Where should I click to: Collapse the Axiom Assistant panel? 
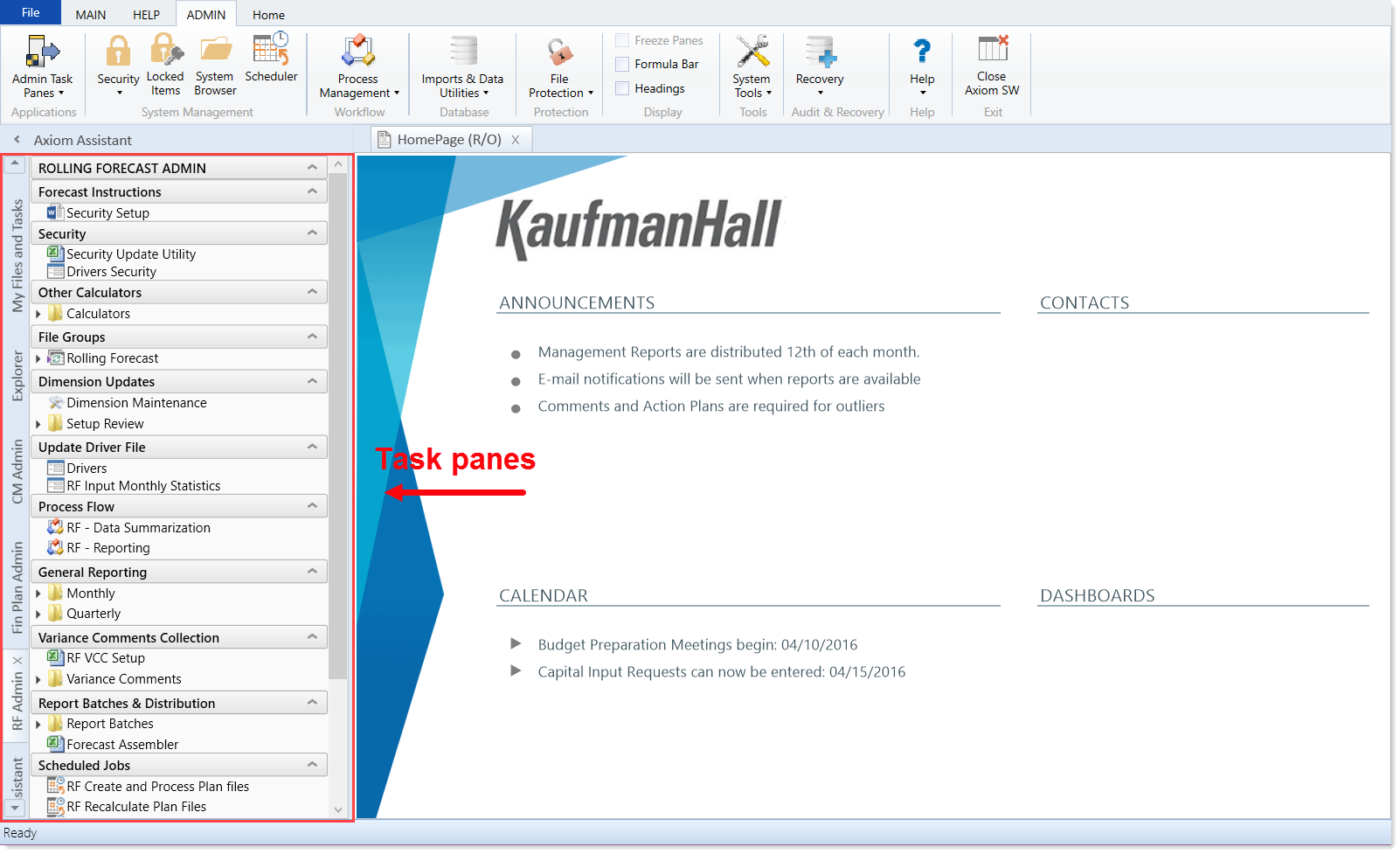click(17, 139)
